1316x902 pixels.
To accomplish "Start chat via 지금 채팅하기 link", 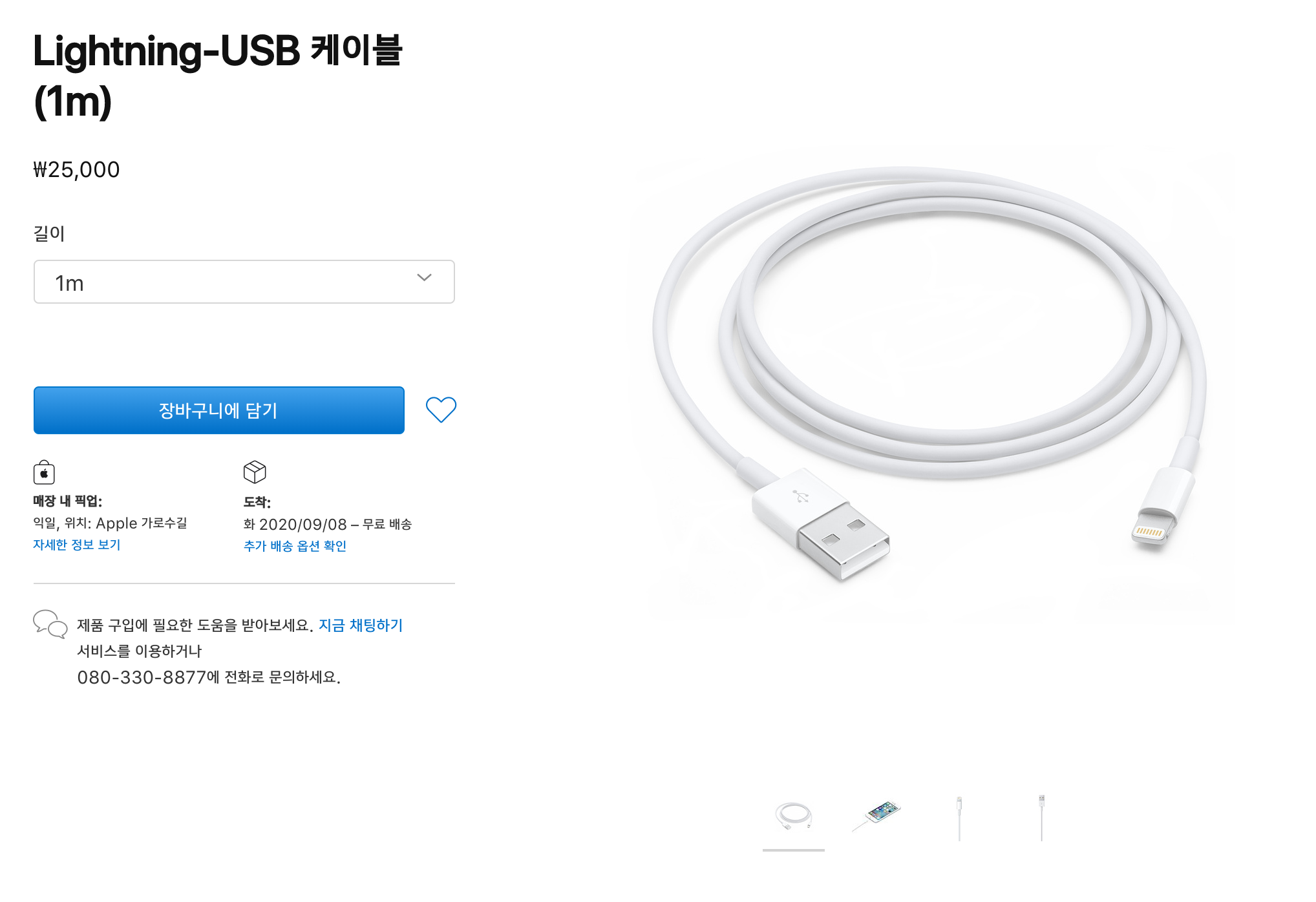I will point(361,625).
